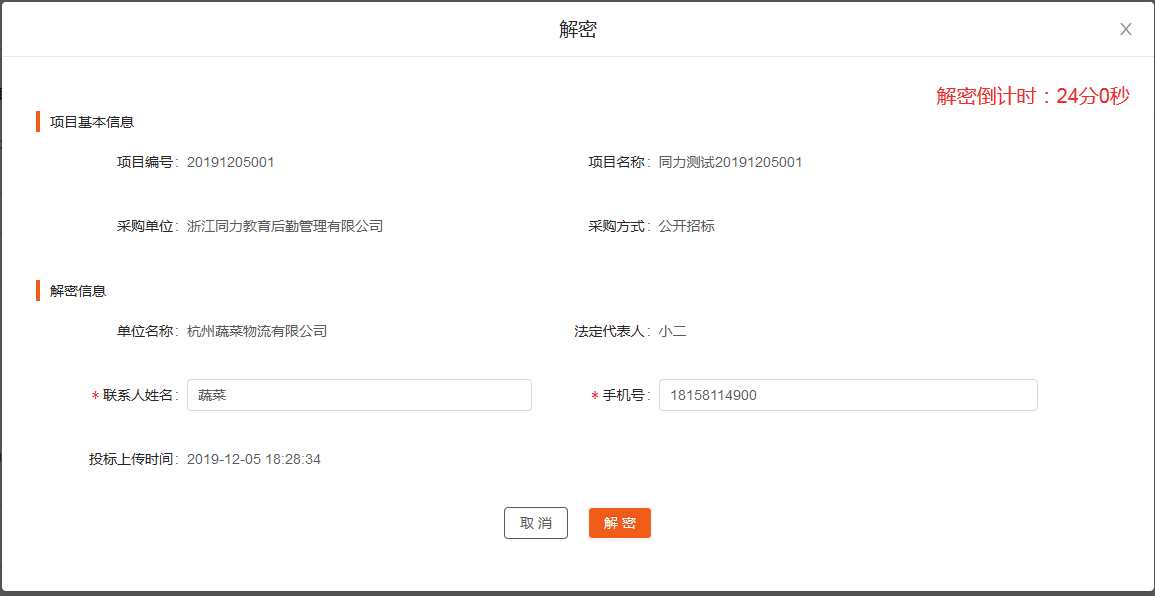Click the 项目基本信息 section heading
The image size is (1155, 596).
pyautogui.click(x=92, y=122)
